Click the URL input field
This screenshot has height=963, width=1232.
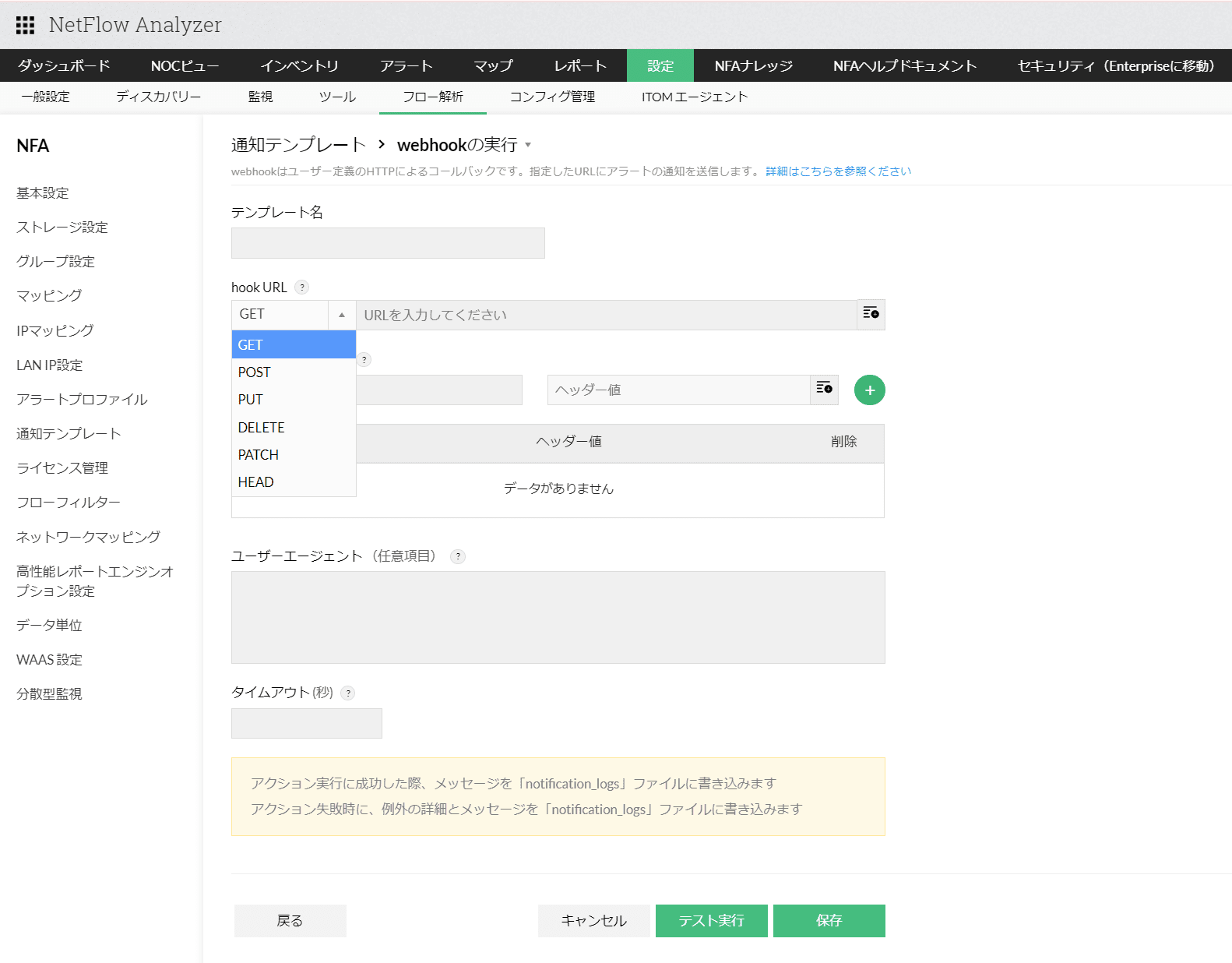tap(606, 315)
